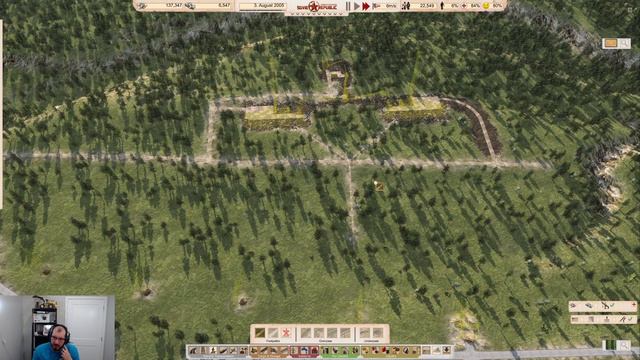Screen dimensions: 640x360
Task: Click the last icon in the orange toolbar group
Action: point(284,350)
